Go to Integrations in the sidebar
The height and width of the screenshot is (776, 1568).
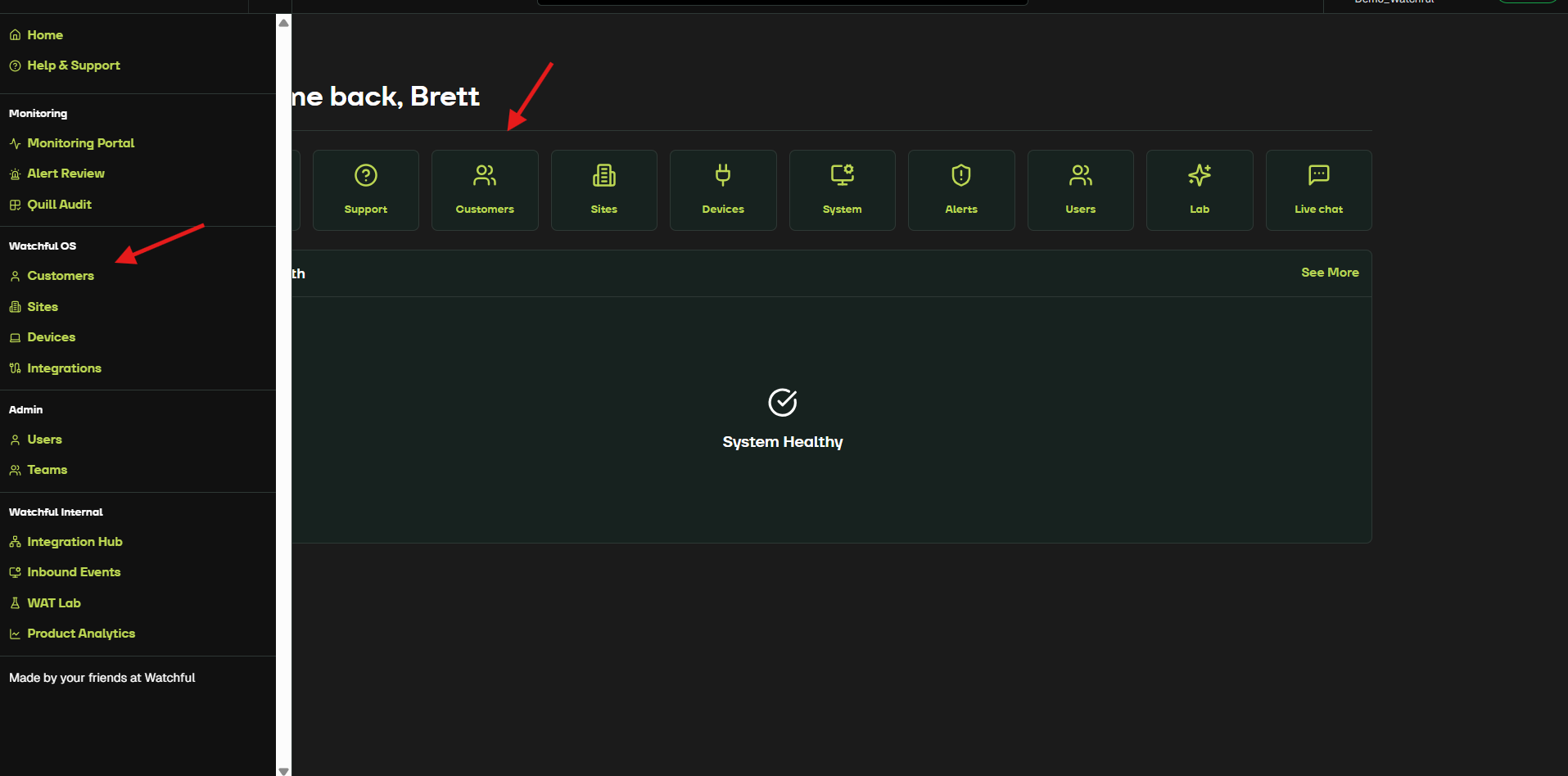[65, 368]
